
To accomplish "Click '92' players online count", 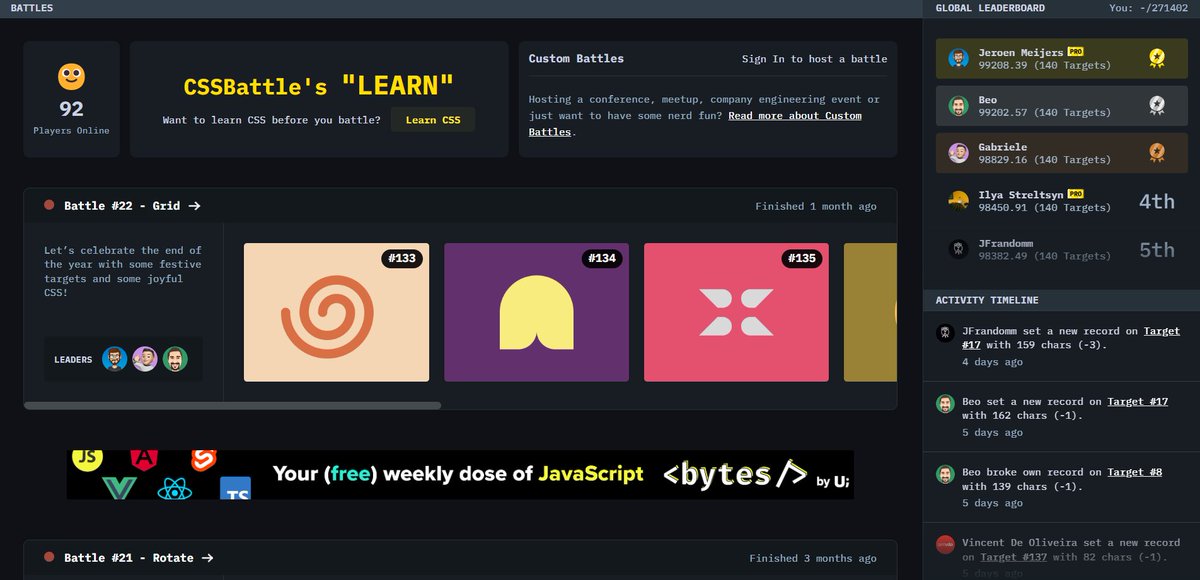I will (x=71, y=109).
